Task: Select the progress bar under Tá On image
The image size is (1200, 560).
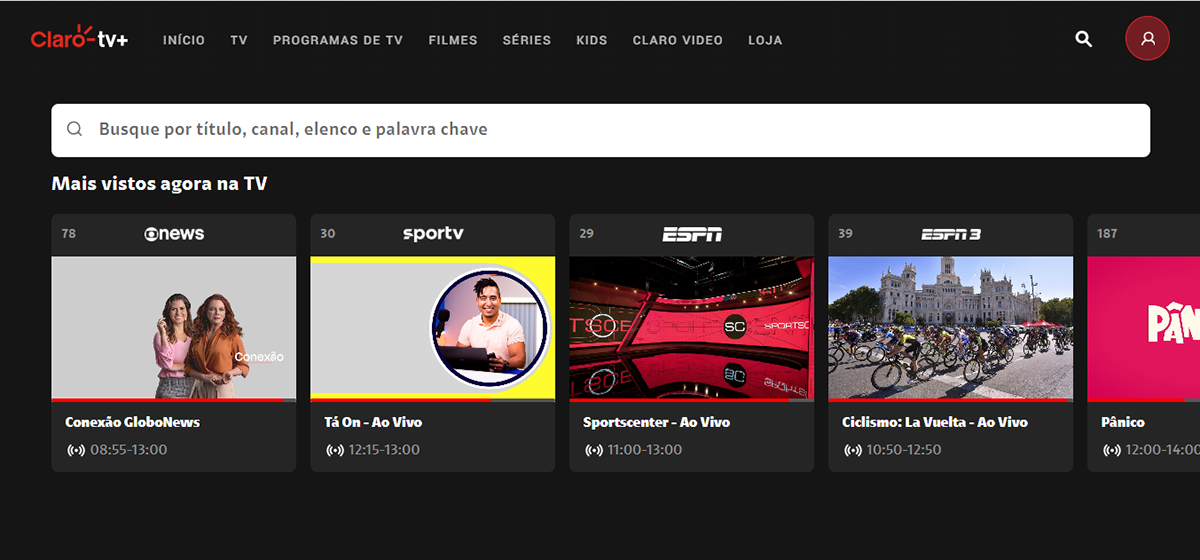Action: [x=433, y=400]
